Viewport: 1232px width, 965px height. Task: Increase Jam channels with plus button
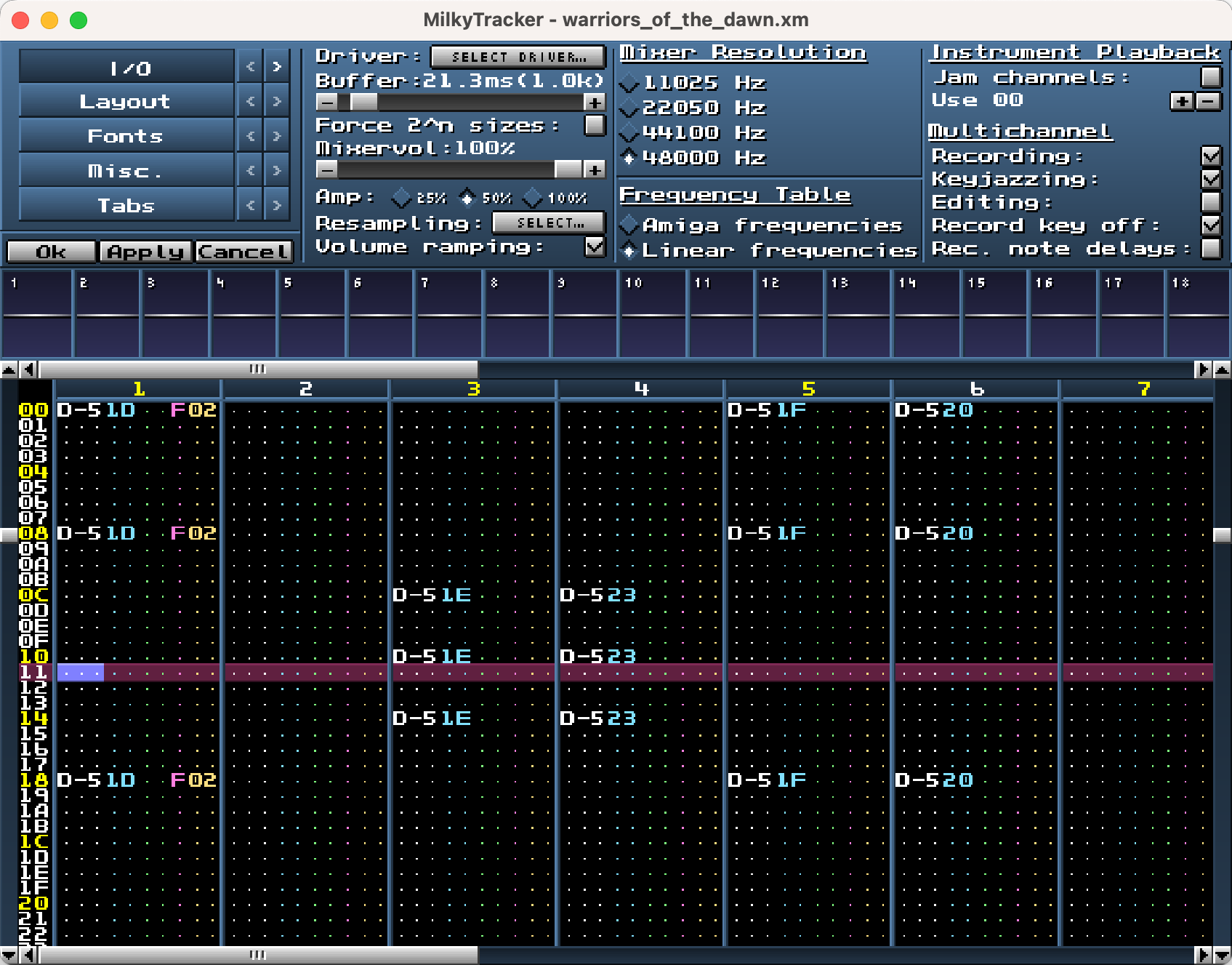pos(1182,101)
